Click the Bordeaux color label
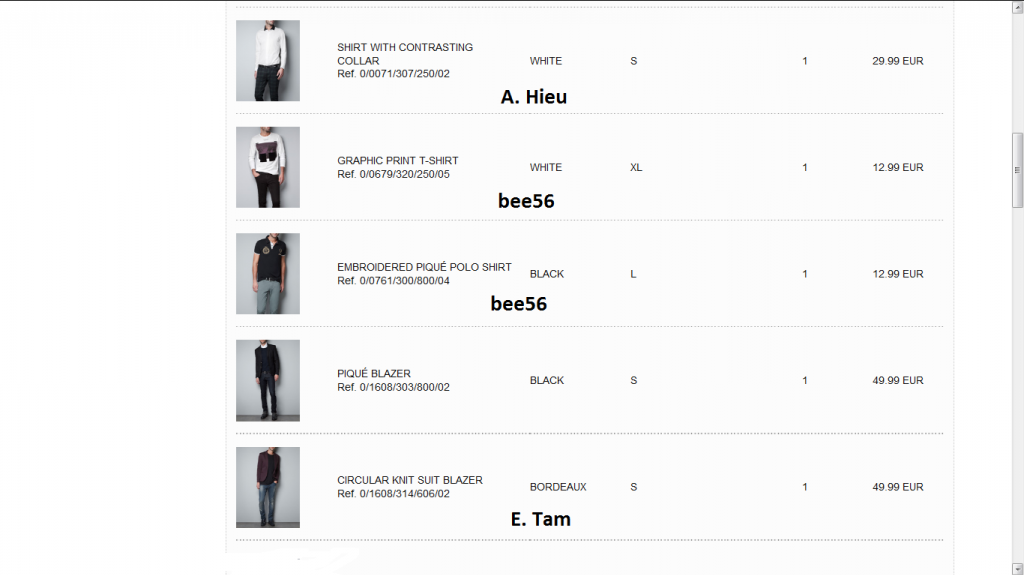Image resolution: width=1024 pixels, height=575 pixels. coord(558,487)
